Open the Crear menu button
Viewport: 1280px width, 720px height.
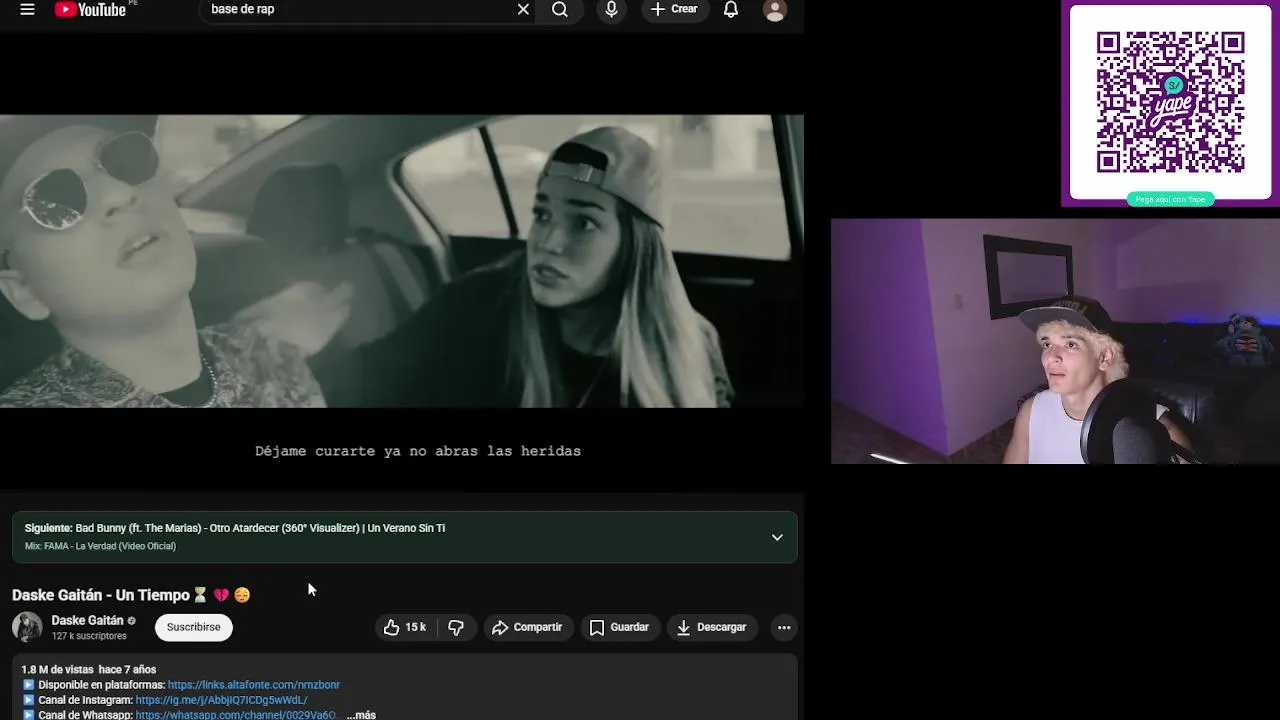(x=674, y=9)
